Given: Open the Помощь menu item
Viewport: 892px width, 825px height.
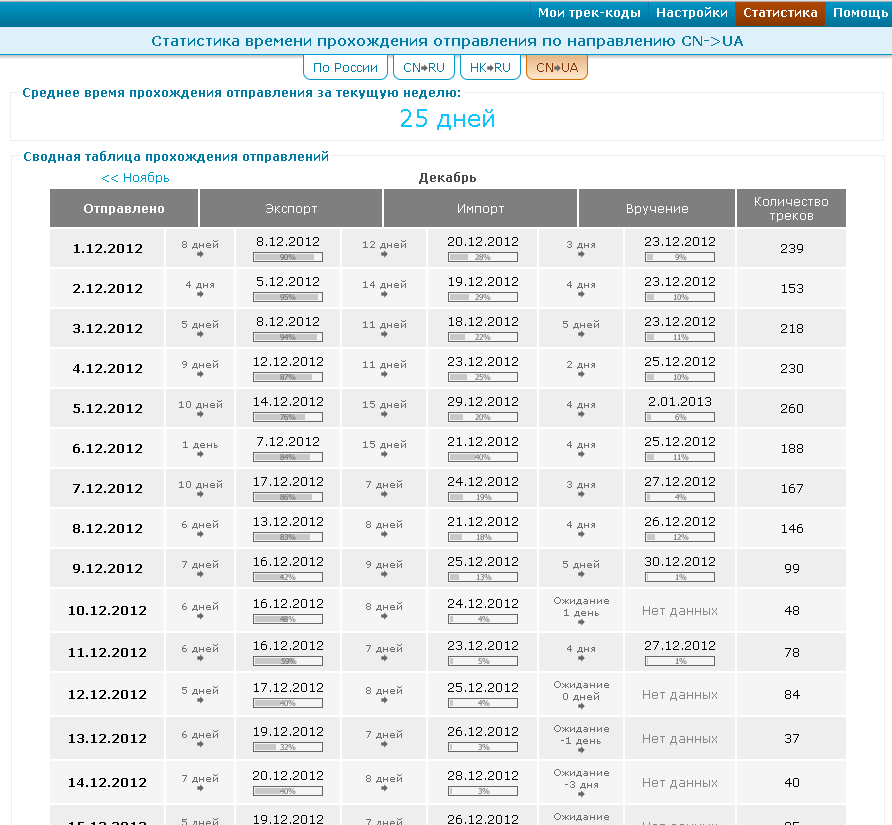Looking at the screenshot, I should point(860,13).
